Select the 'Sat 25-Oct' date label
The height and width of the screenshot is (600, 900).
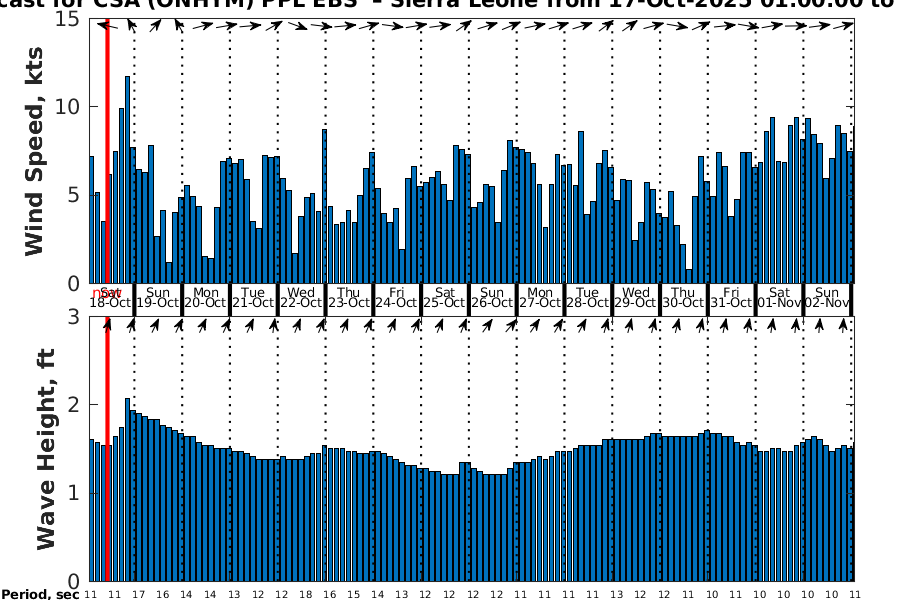click(x=443, y=298)
